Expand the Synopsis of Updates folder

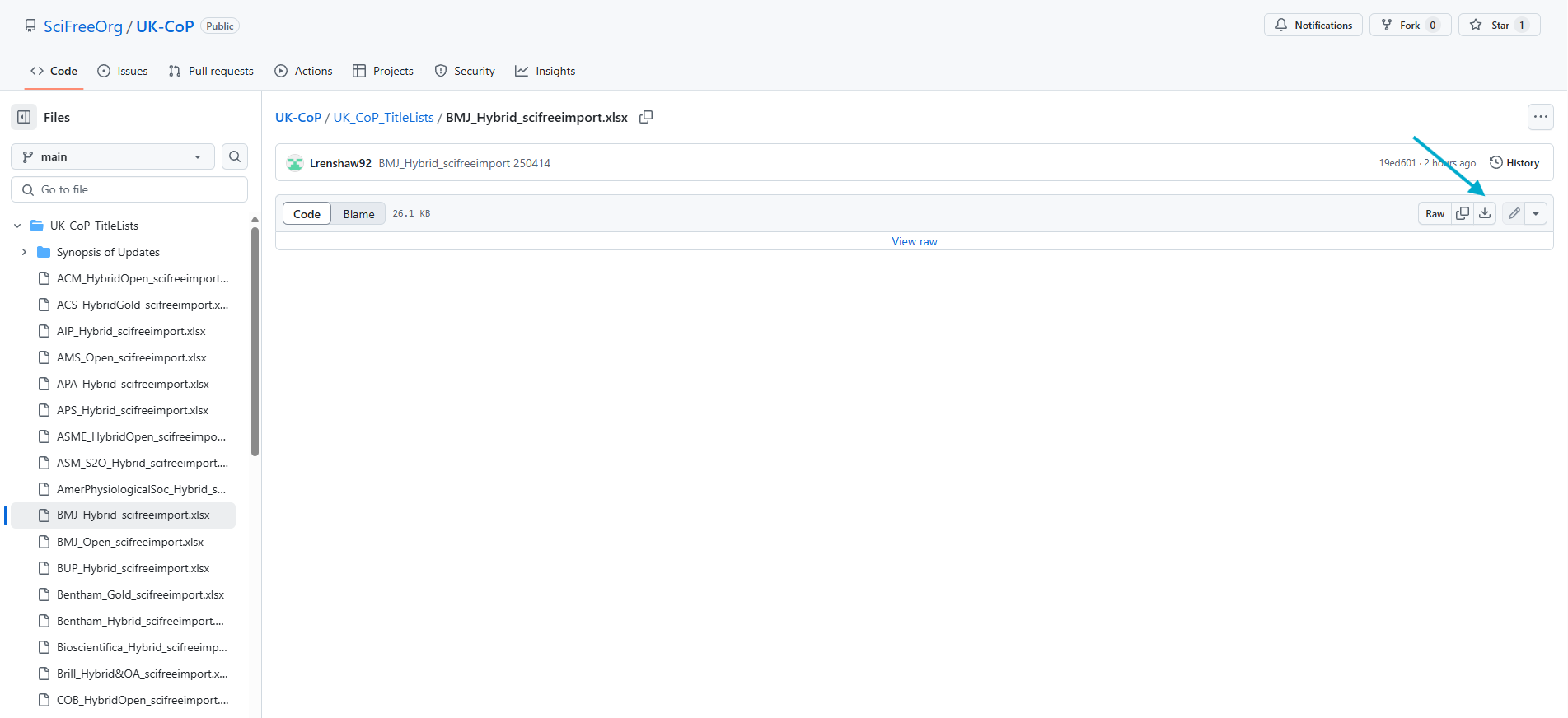pos(24,252)
